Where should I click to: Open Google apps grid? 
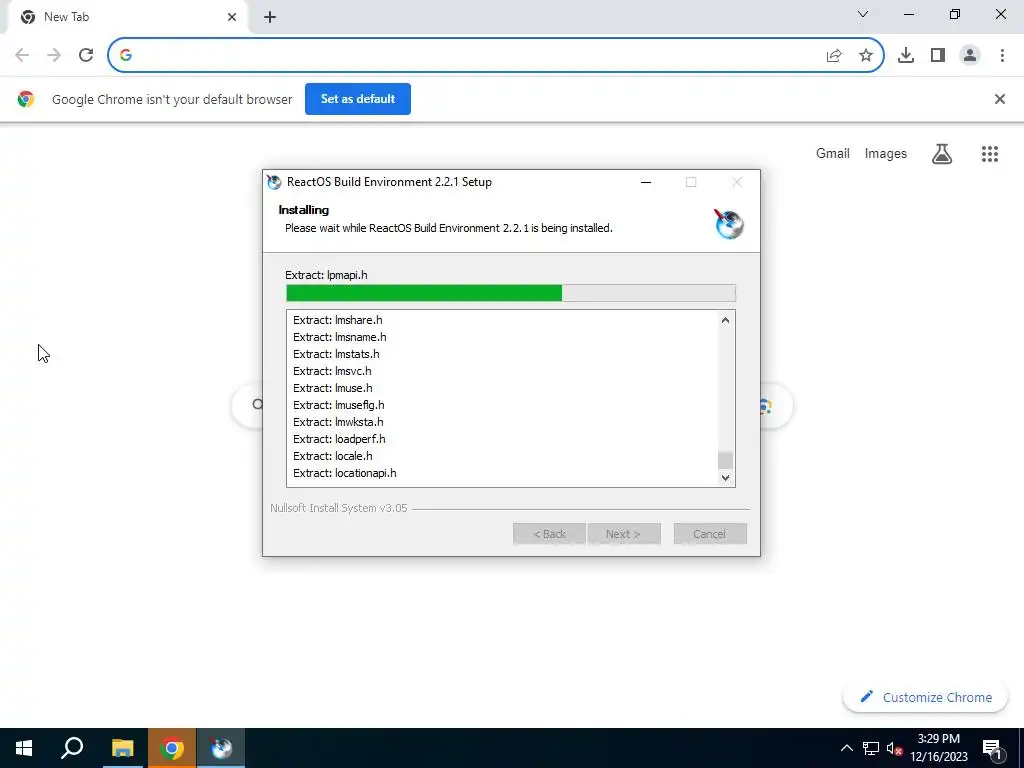point(989,153)
